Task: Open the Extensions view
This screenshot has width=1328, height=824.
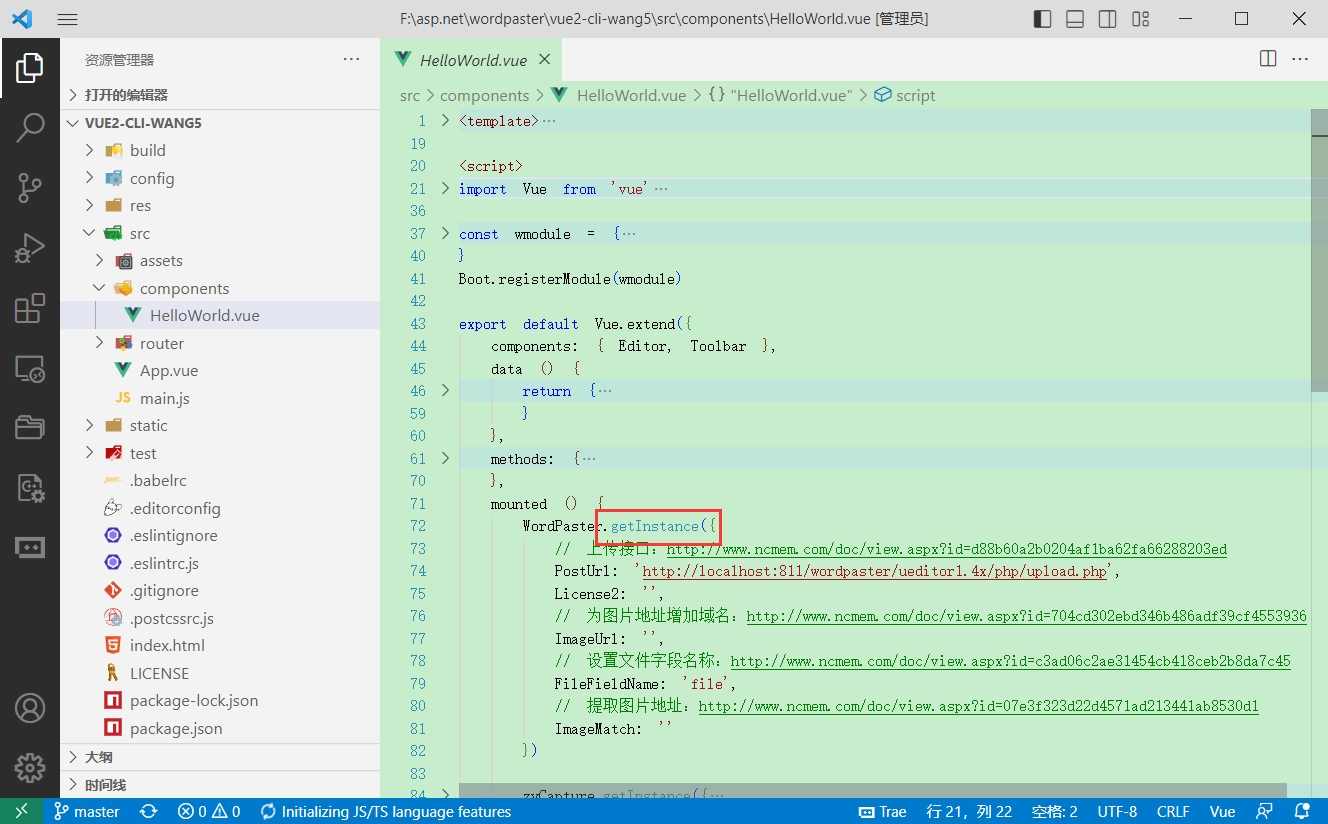Action: [30, 308]
